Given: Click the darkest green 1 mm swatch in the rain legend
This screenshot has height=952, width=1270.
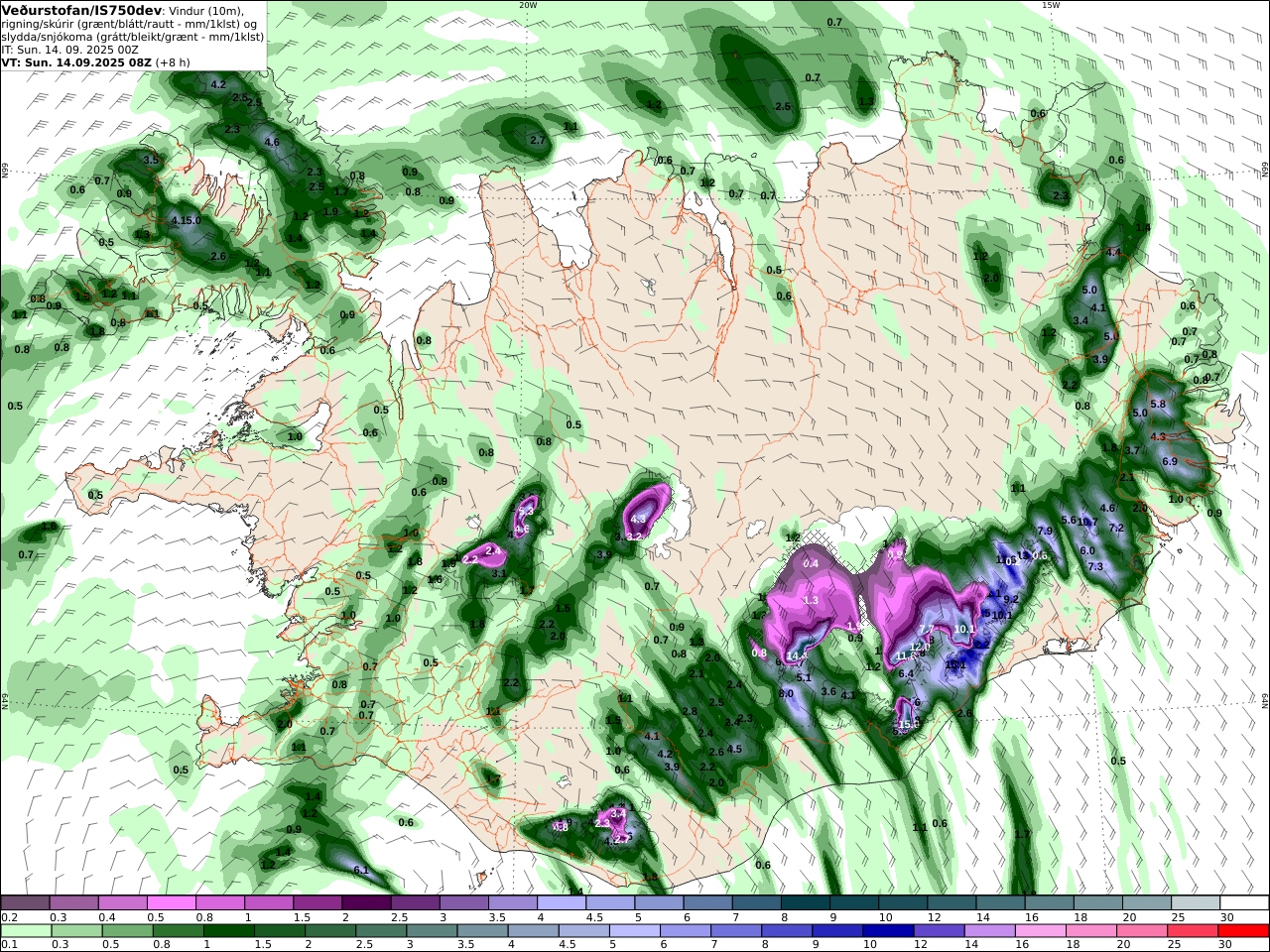Looking at the screenshot, I should pyautogui.click(x=227, y=931).
